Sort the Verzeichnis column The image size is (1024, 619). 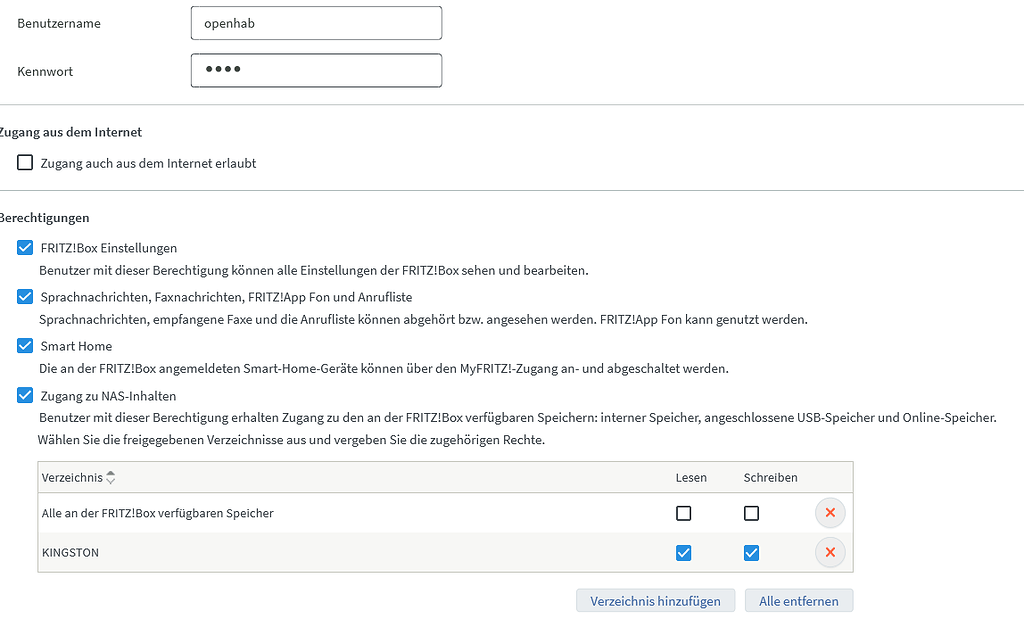pyautogui.click(x=110, y=477)
